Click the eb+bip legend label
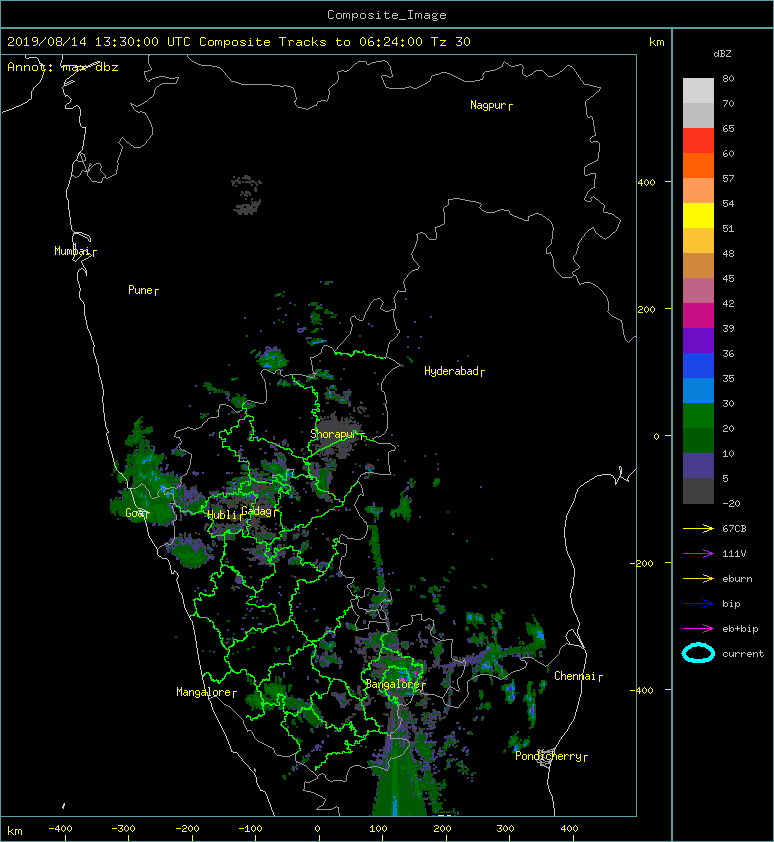774x842 pixels. tap(740, 629)
